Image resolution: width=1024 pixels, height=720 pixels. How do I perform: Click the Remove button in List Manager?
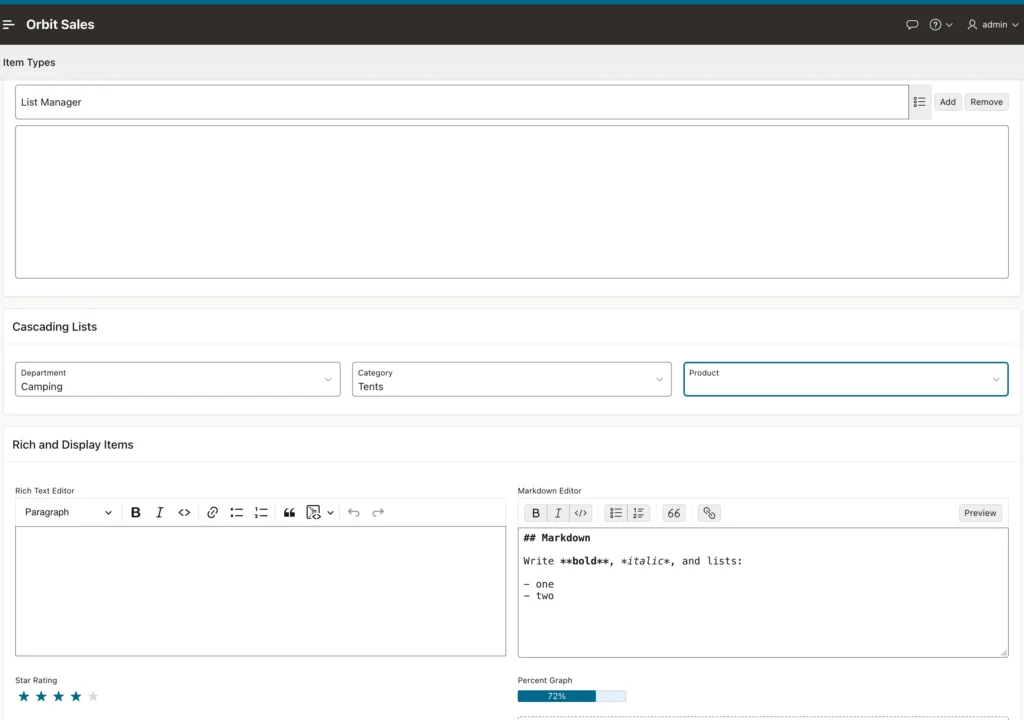(x=986, y=102)
